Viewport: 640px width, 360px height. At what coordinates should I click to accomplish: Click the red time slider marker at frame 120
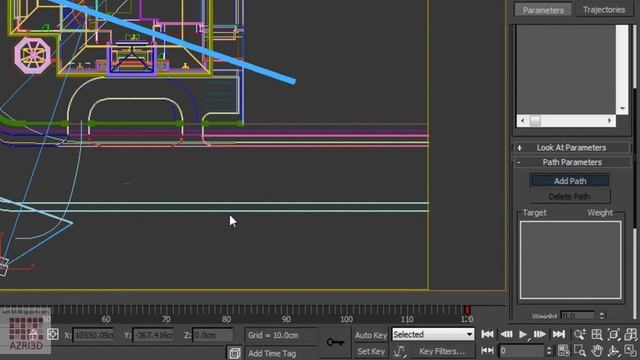pyautogui.click(x=467, y=310)
